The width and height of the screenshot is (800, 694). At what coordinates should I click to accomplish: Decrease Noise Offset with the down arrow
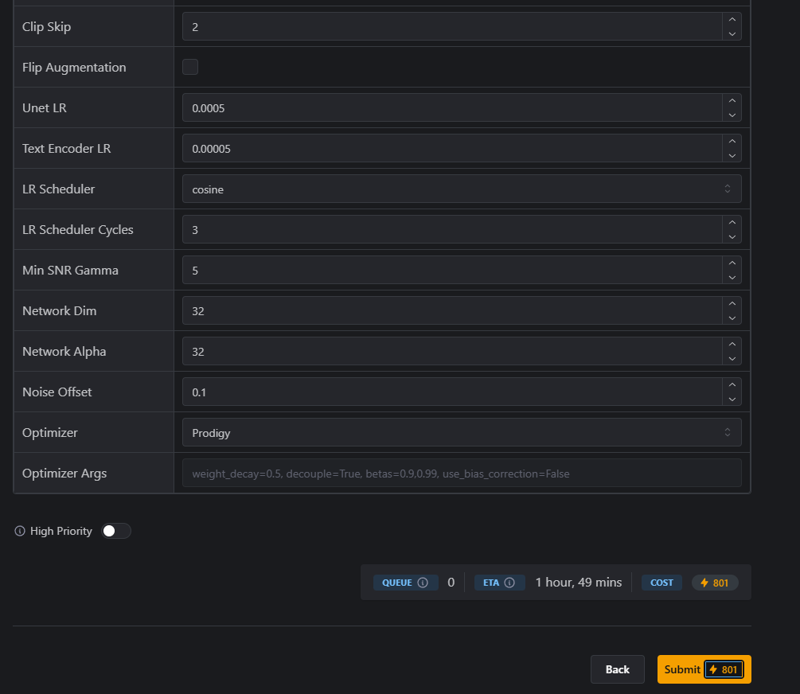click(732, 399)
